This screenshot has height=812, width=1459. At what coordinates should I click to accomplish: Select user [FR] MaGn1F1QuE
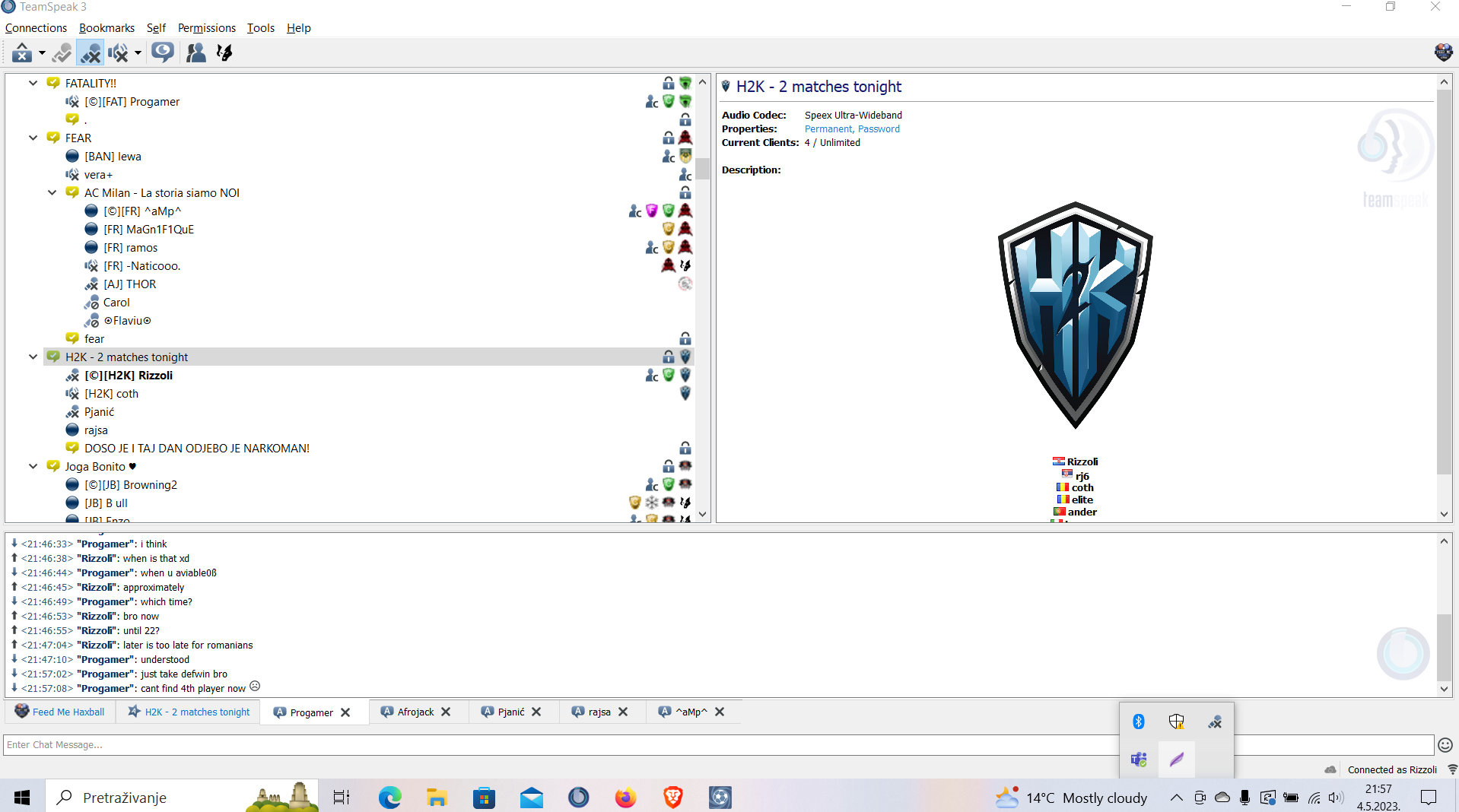point(148,230)
